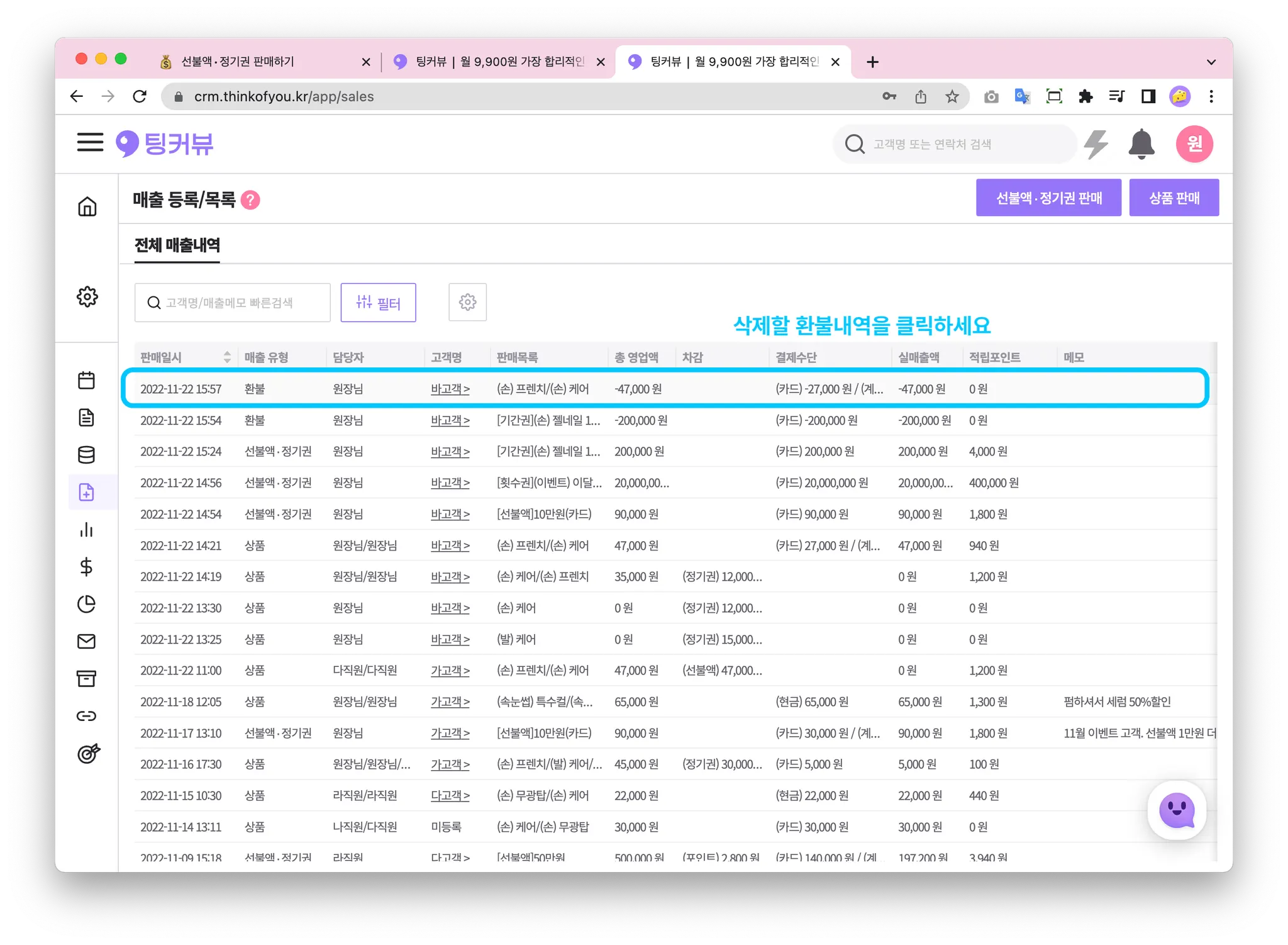
Task: Click the table settings gear next to filter
Action: pos(467,303)
